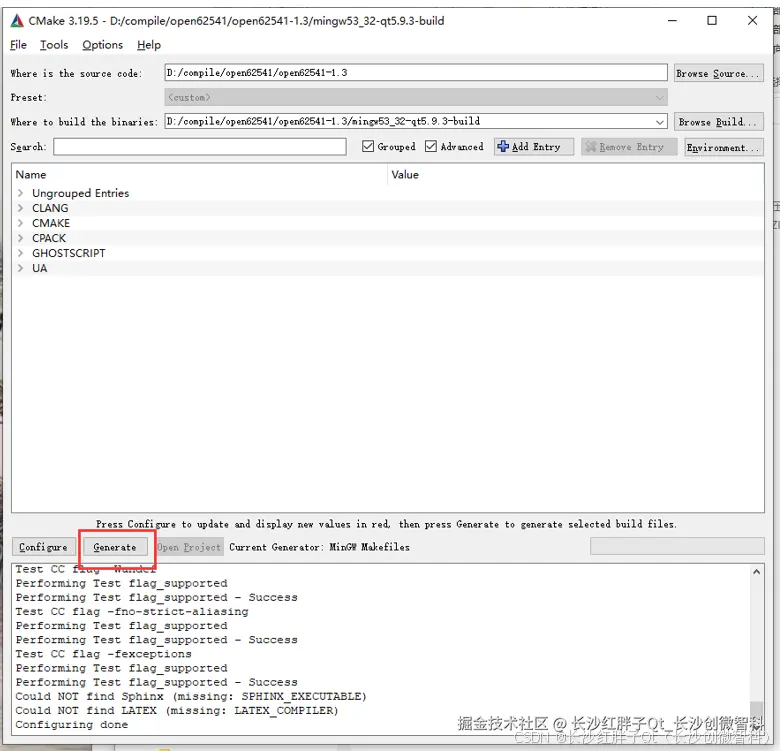Maximize the CMake window
This screenshot has height=751, width=783.
click(712, 20)
